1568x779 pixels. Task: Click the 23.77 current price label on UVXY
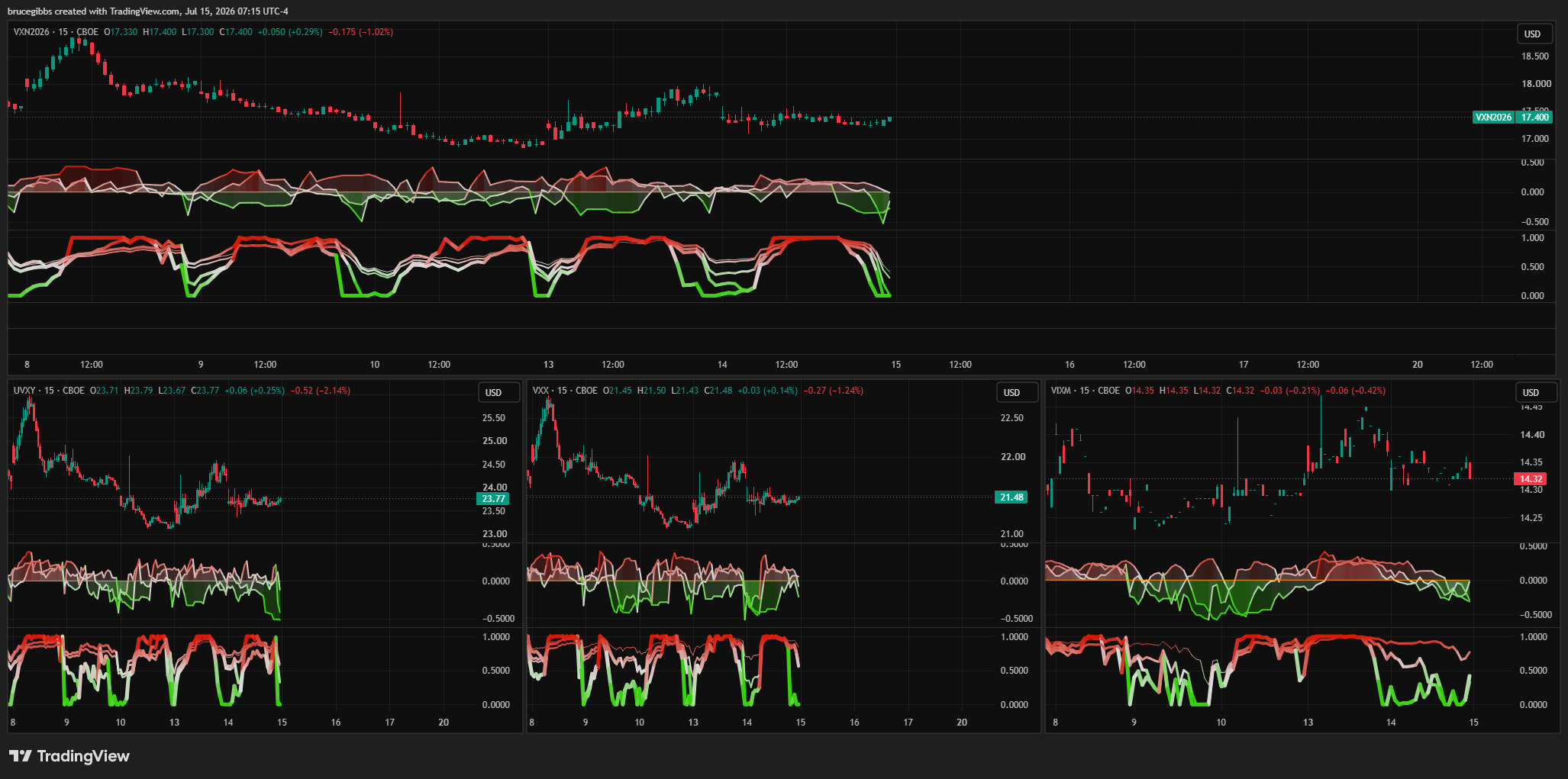point(492,499)
